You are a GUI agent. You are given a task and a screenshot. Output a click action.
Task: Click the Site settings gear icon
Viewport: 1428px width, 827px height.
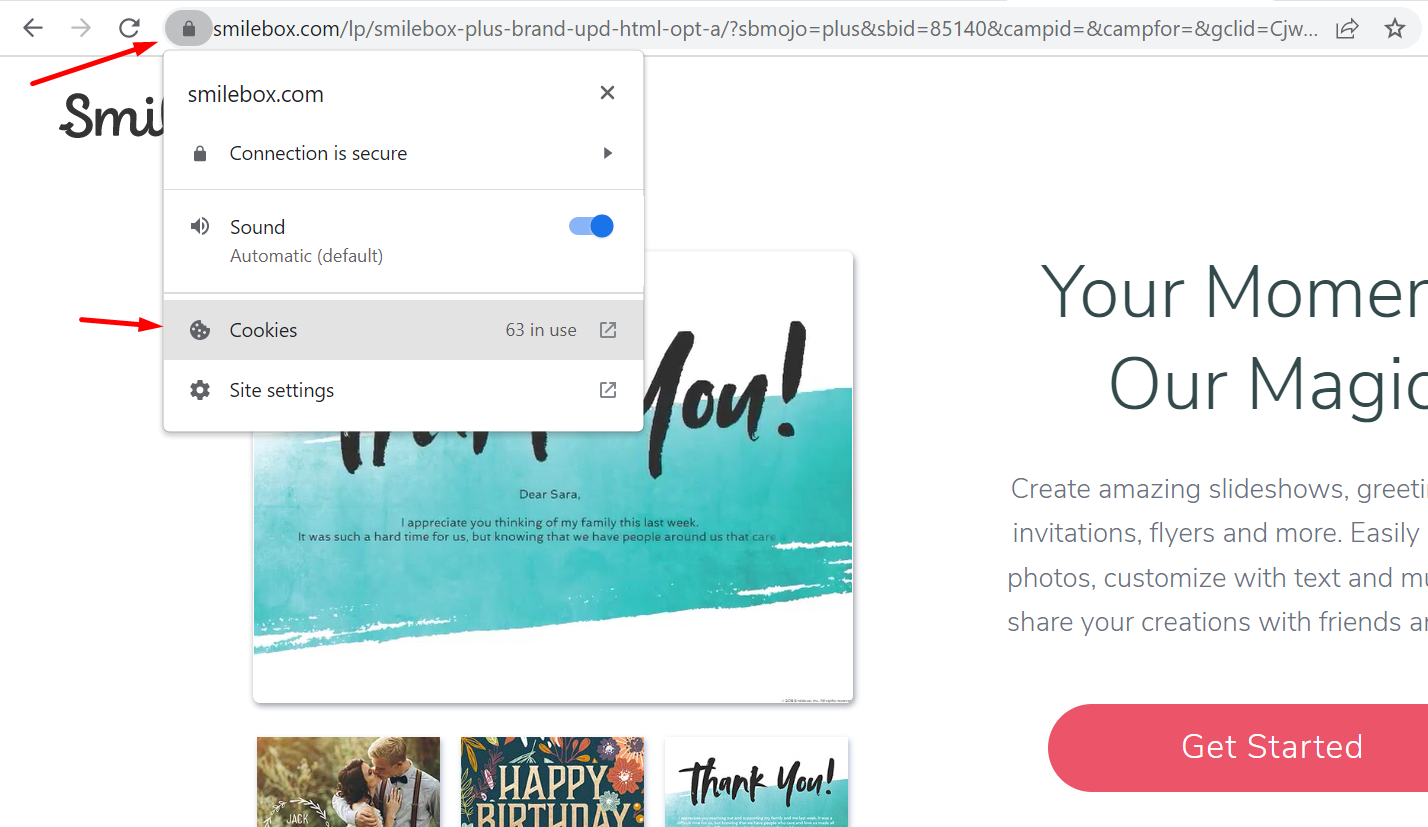point(200,390)
